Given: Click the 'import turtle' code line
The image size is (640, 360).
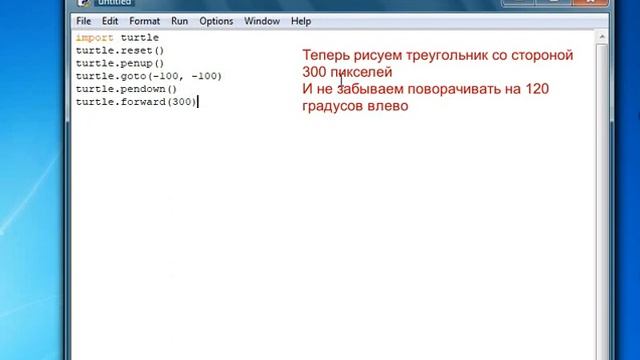Looking at the screenshot, I should [117, 38].
